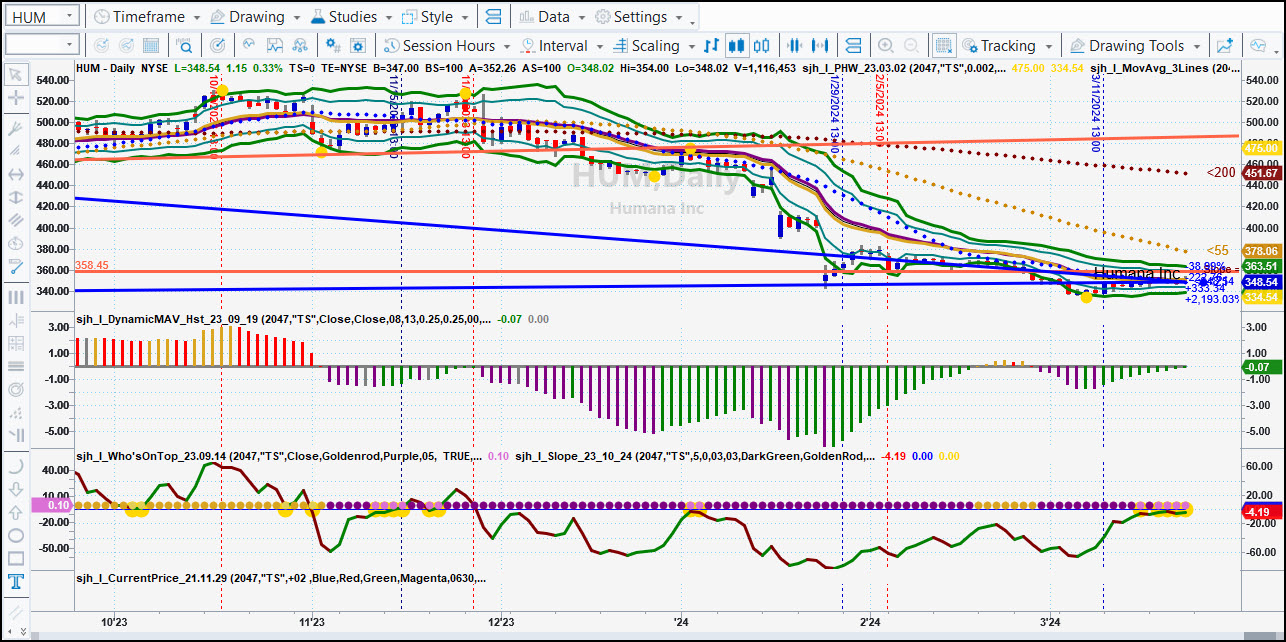Open the Data menu
Viewport: 1286px width, 642px height.
pyautogui.click(x=553, y=17)
